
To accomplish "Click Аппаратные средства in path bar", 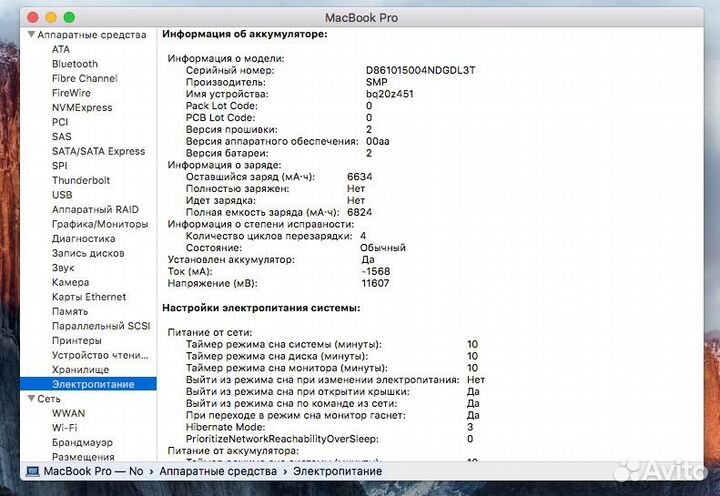I will pos(218,471).
